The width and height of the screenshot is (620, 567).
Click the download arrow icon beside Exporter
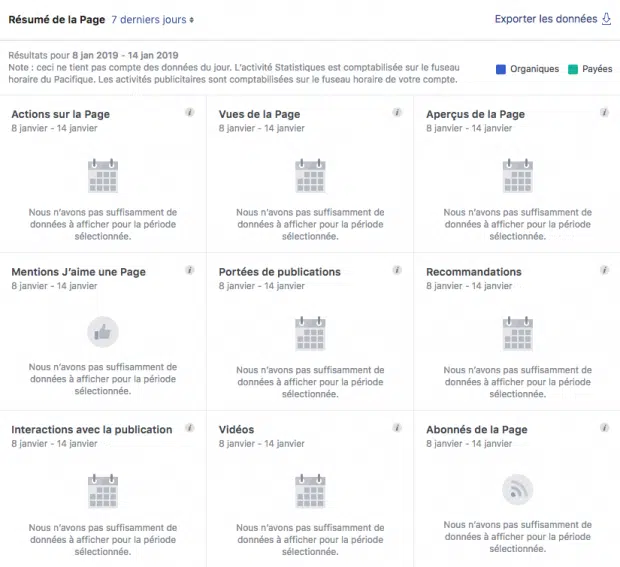606,19
